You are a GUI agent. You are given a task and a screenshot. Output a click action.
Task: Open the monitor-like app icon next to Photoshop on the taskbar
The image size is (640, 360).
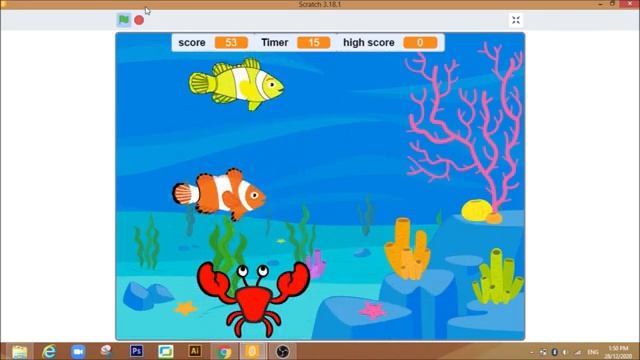pyautogui.click(x=166, y=351)
